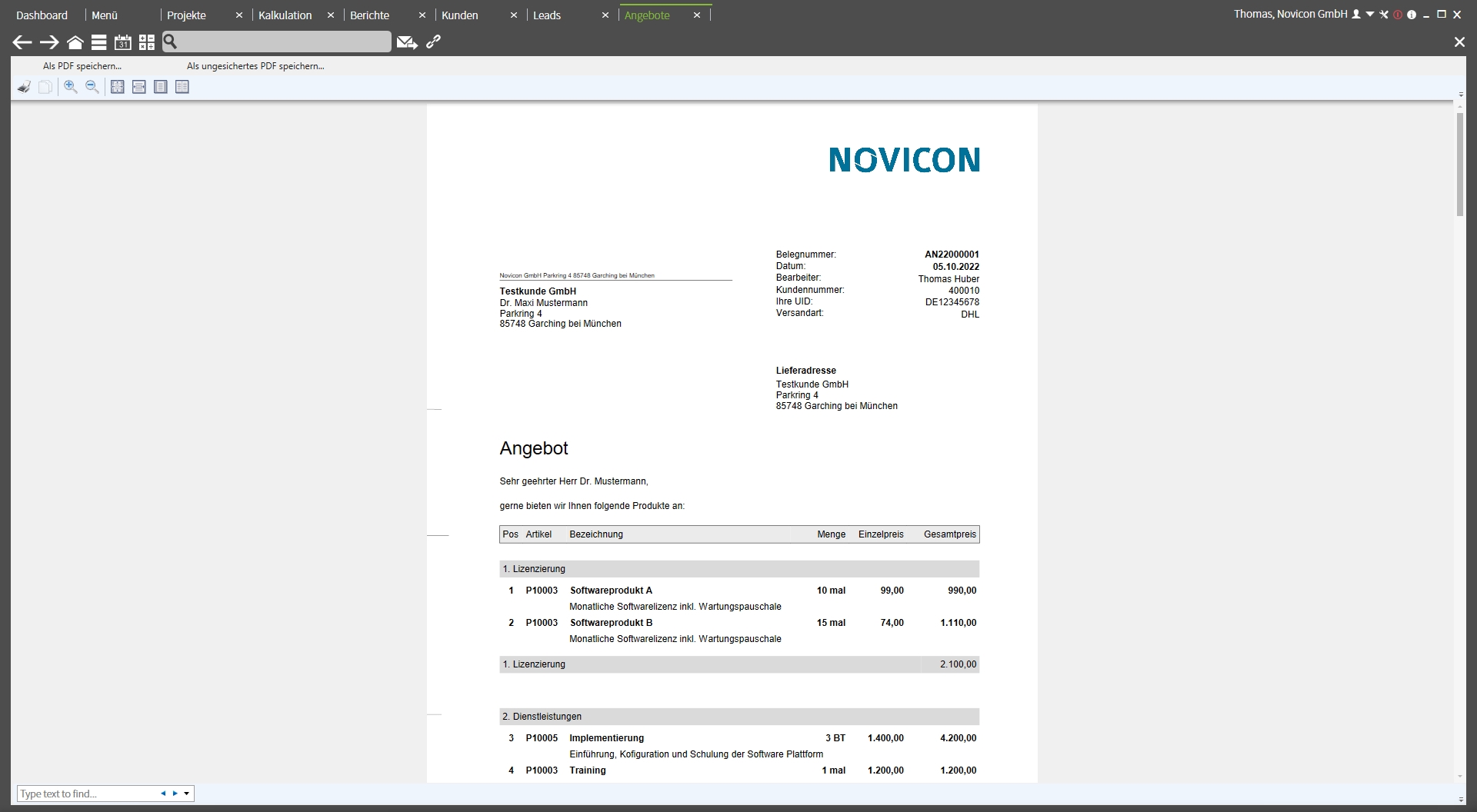Click the Bearbeiter value Thomas Huber
The width and height of the screenshot is (1477, 812).
[x=949, y=279]
